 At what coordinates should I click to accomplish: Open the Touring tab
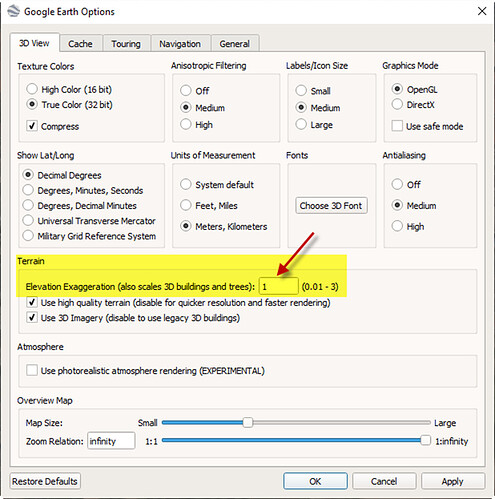pos(126,44)
